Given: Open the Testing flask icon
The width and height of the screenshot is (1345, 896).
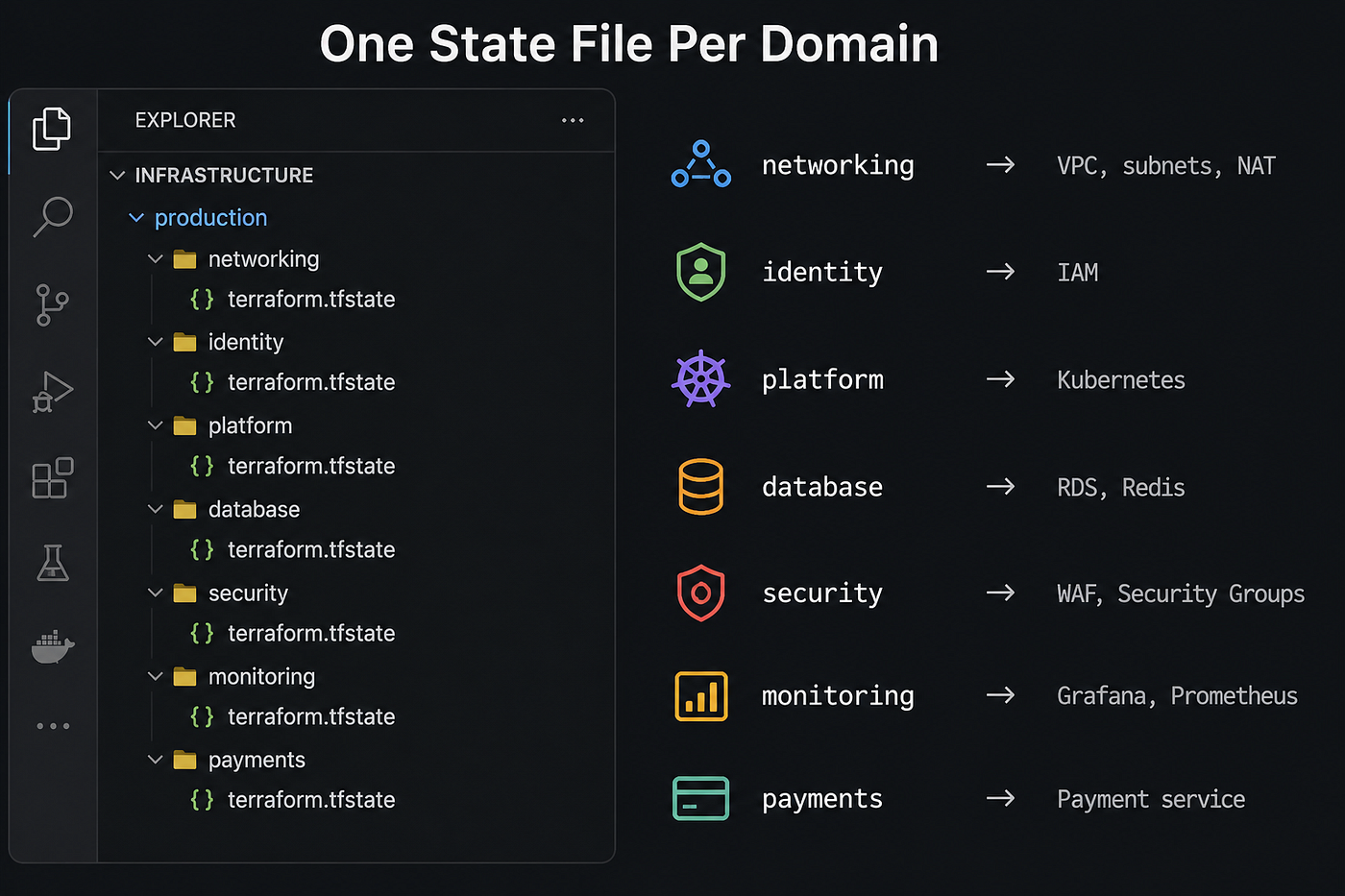Looking at the screenshot, I should [x=52, y=563].
